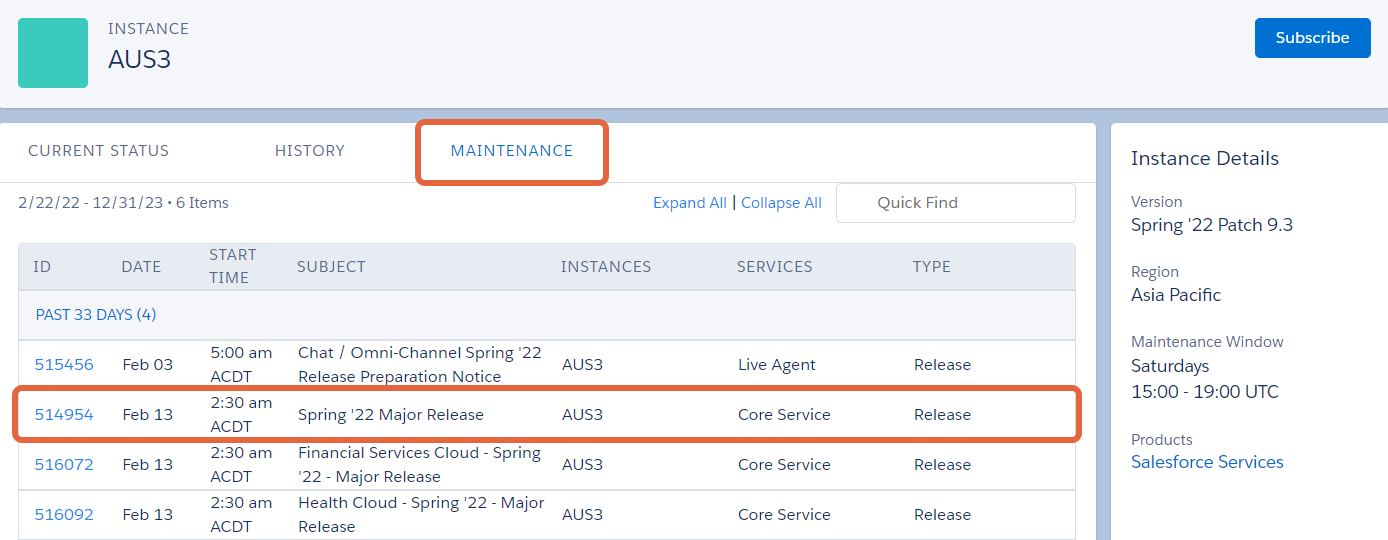
Task: Sort by the Subject column header
Action: pyautogui.click(x=331, y=267)
